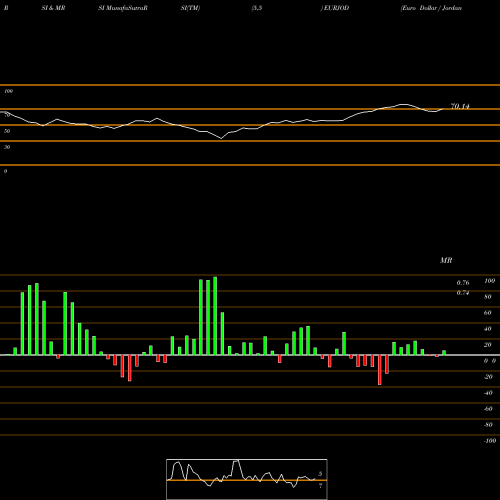Click the 'SI MunafaSutraR' header text

coord(123,8)
